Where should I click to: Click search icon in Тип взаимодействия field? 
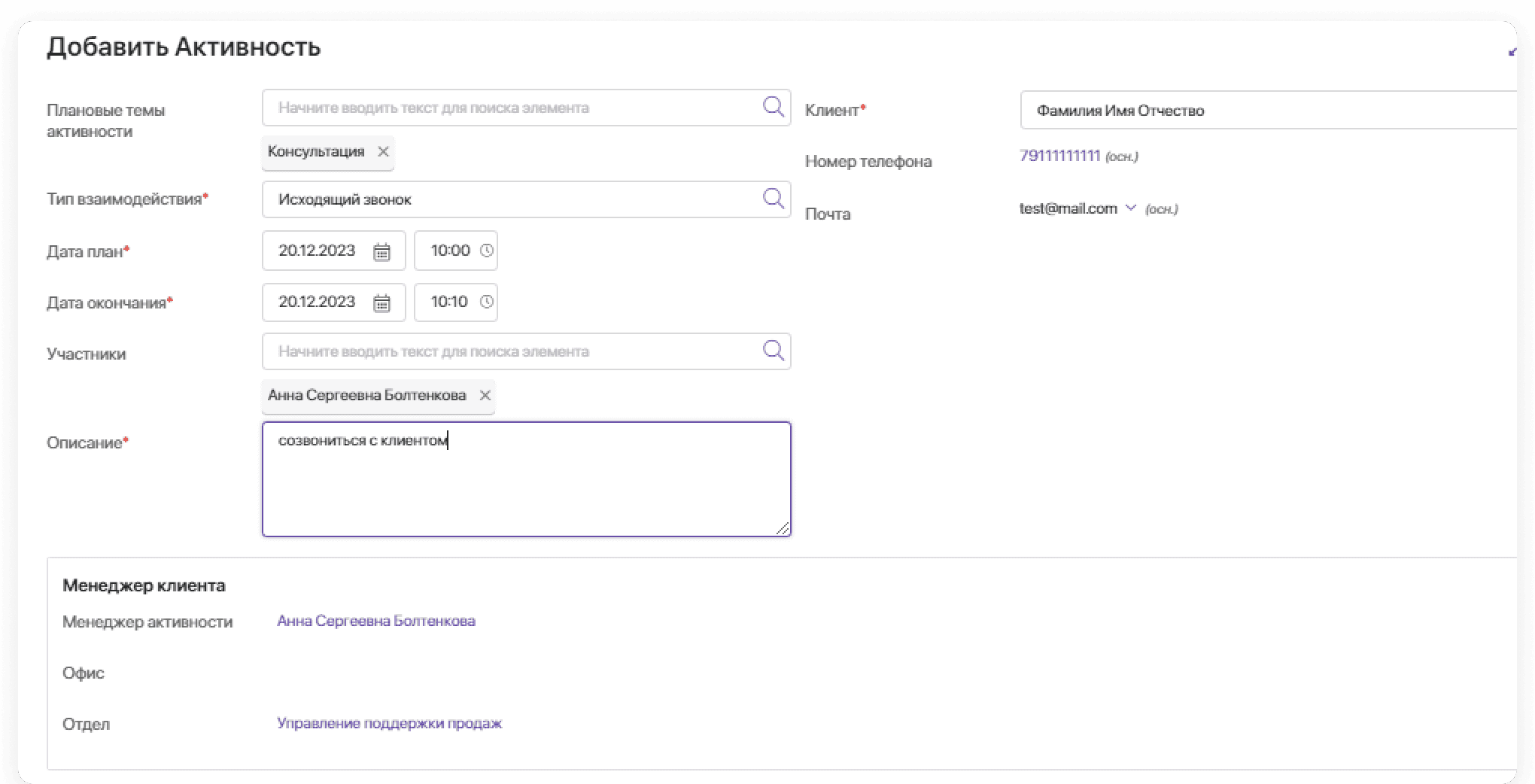coord(773,199)
